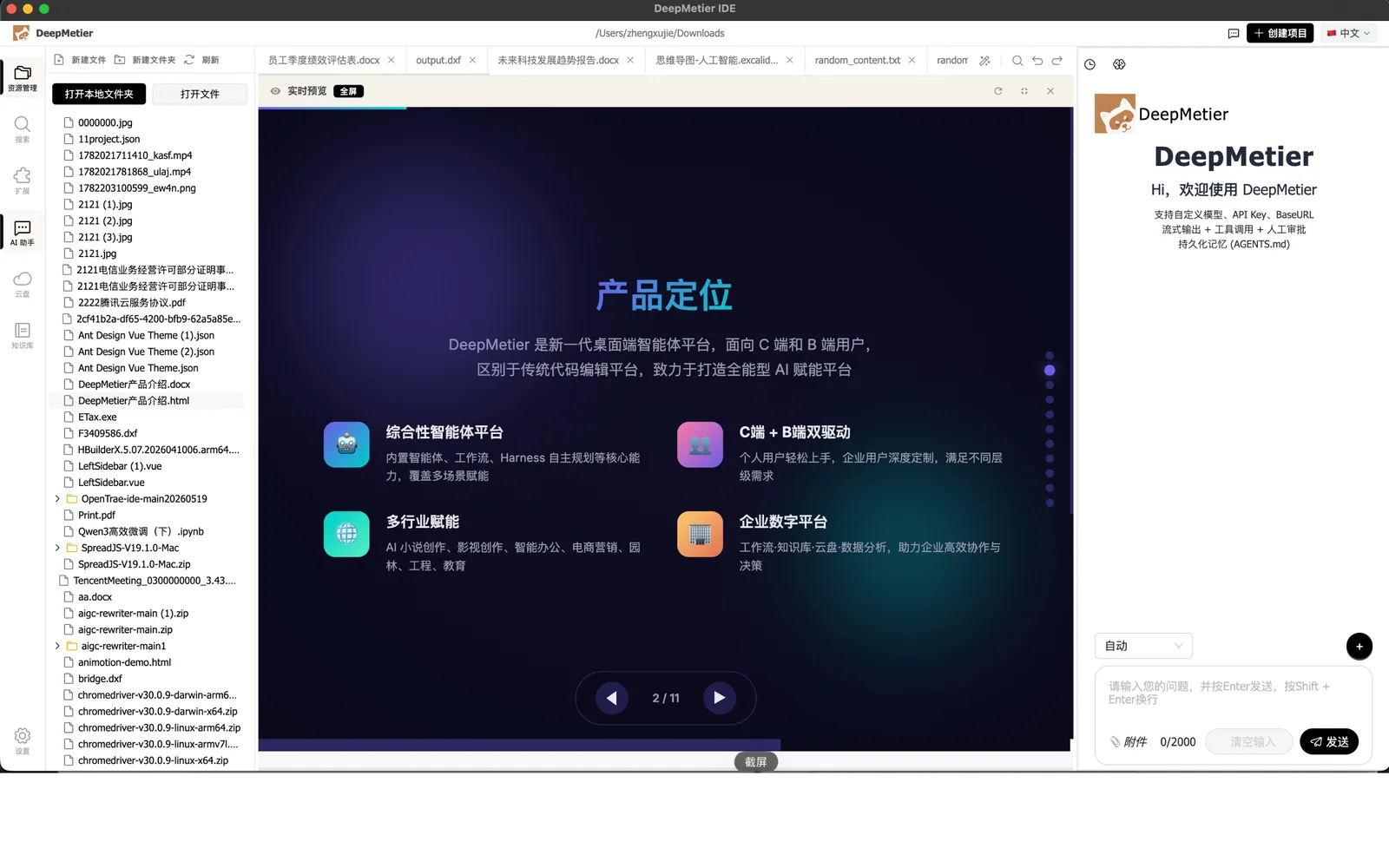This screenshot has width=1389, height=868.
Task: Go to previous slide with left arrow
Action: click(x=612, y=698)
